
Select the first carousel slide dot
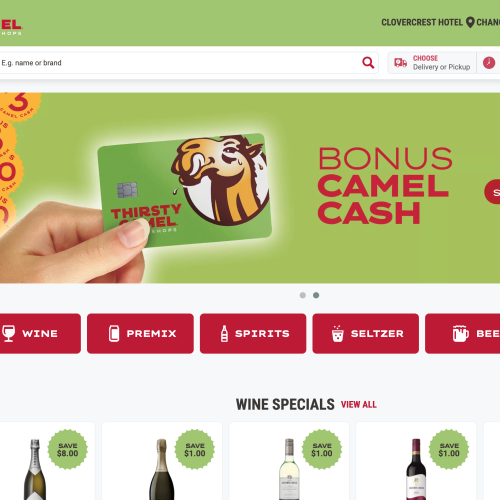coord(303,295)
